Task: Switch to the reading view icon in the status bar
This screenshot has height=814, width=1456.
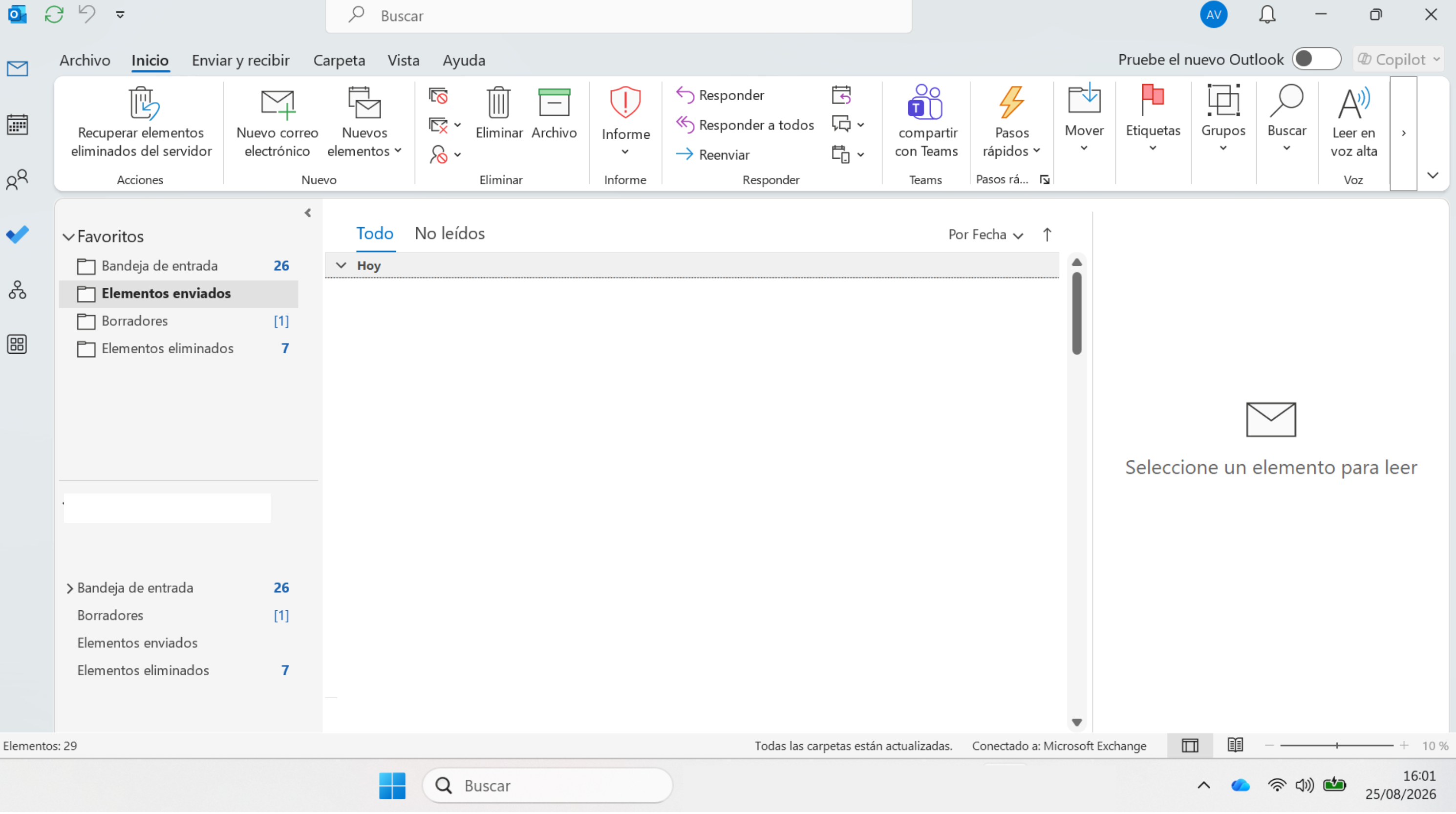Action: (x=1235, y=746)
